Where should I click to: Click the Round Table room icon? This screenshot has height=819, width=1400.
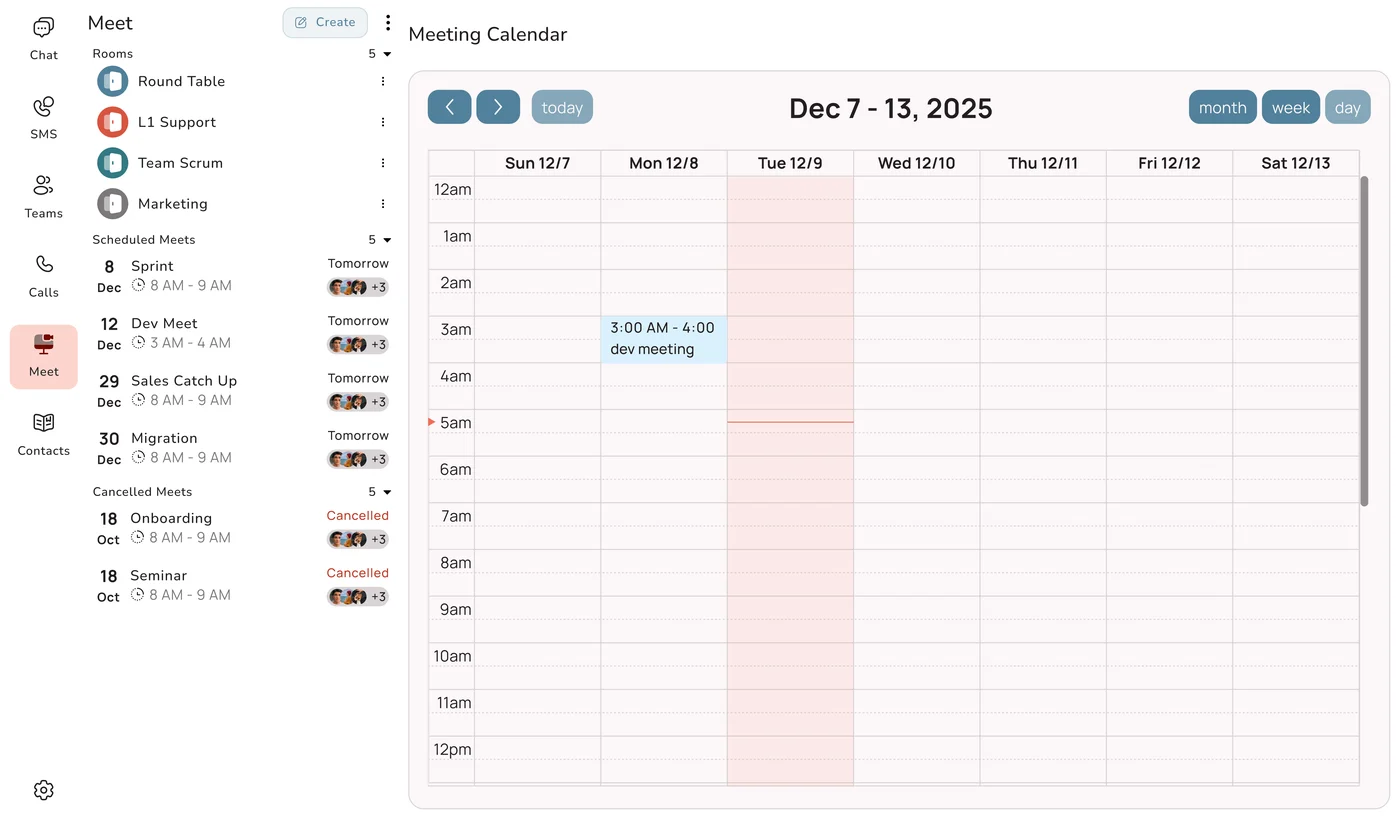point(112,81)
